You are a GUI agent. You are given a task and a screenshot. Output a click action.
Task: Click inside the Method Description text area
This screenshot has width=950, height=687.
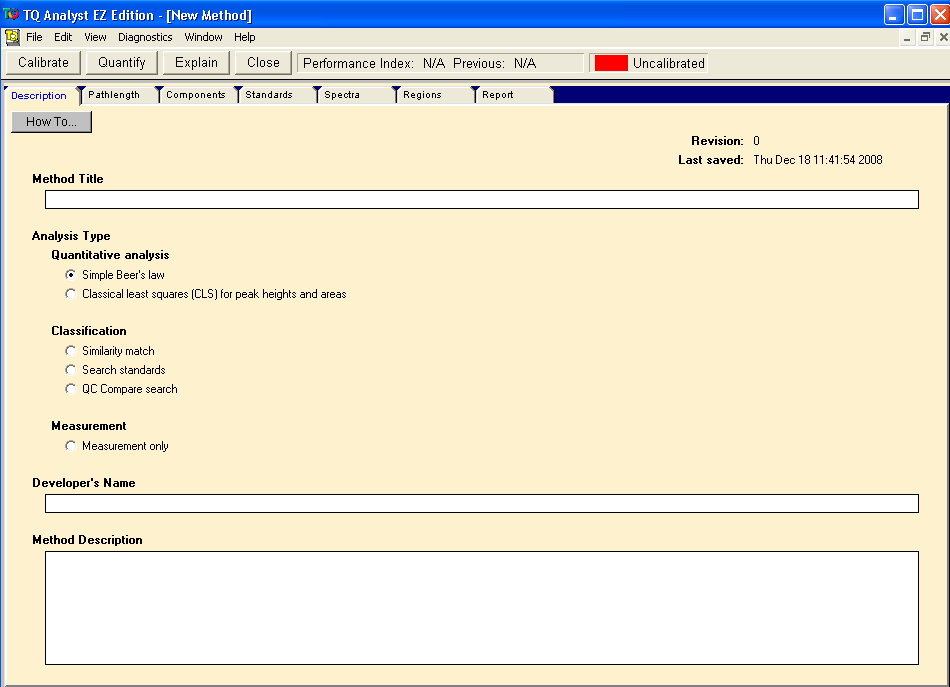(482, 608)
